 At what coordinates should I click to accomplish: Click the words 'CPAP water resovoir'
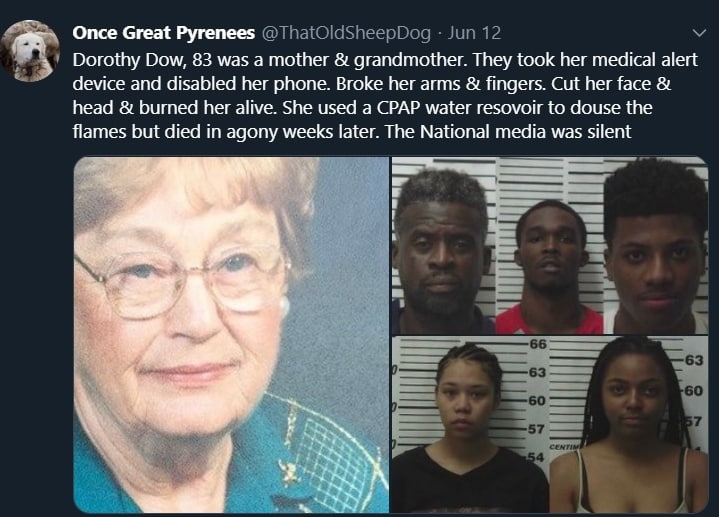coord(460,108)
